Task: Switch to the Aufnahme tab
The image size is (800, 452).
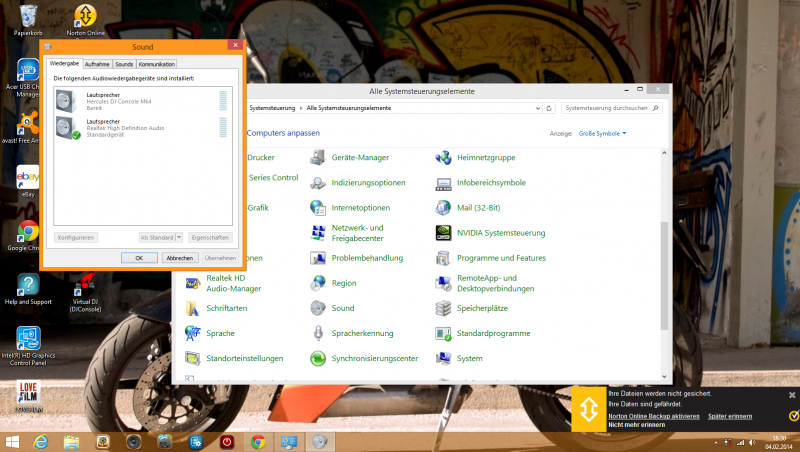Action: [97, 64]
